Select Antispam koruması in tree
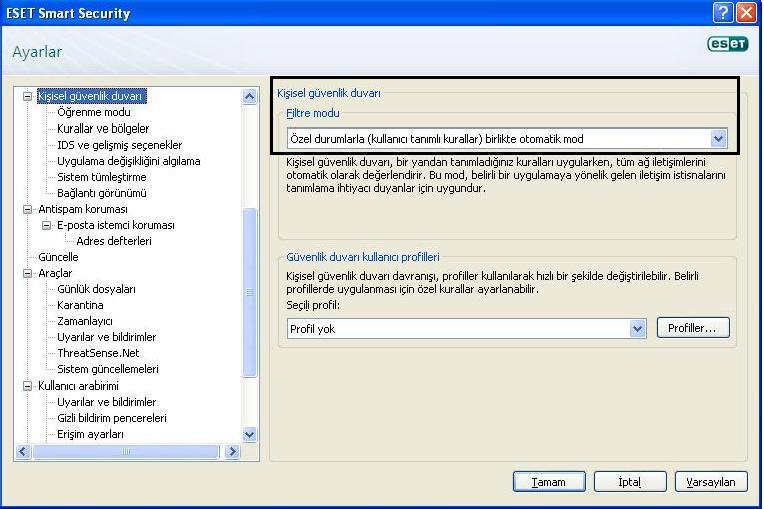The height and width of the screenshot is (509, 764). pyautogui.click(x=83, y=209)
